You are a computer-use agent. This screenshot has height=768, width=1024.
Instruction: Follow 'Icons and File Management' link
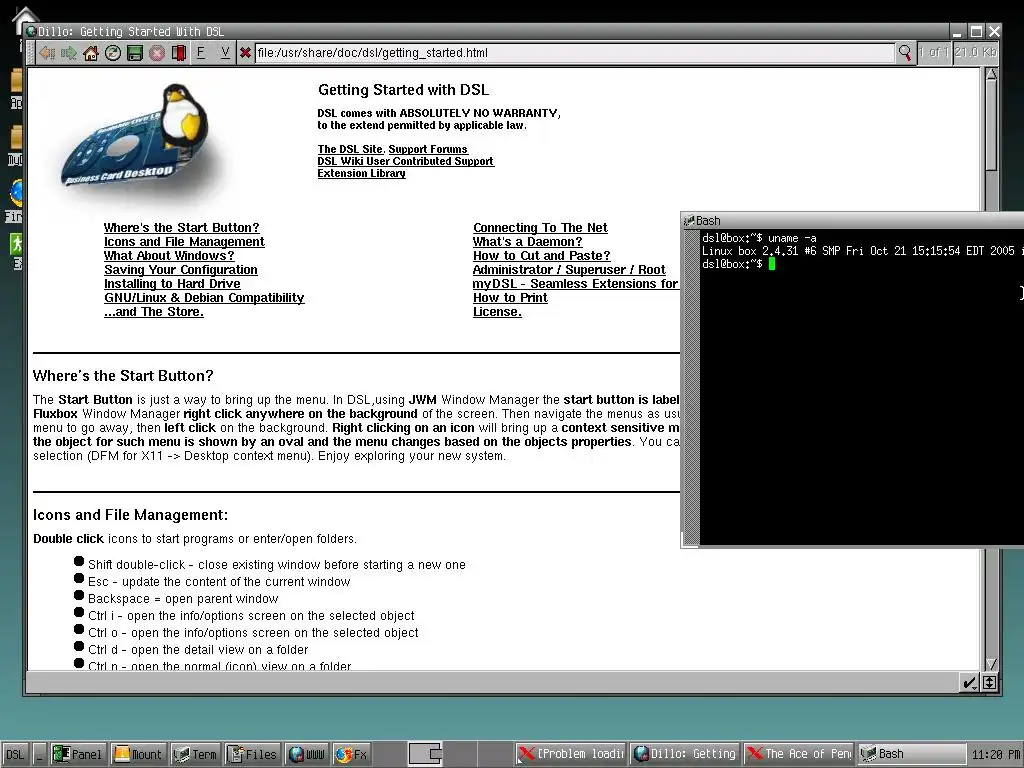coord(184,242)
